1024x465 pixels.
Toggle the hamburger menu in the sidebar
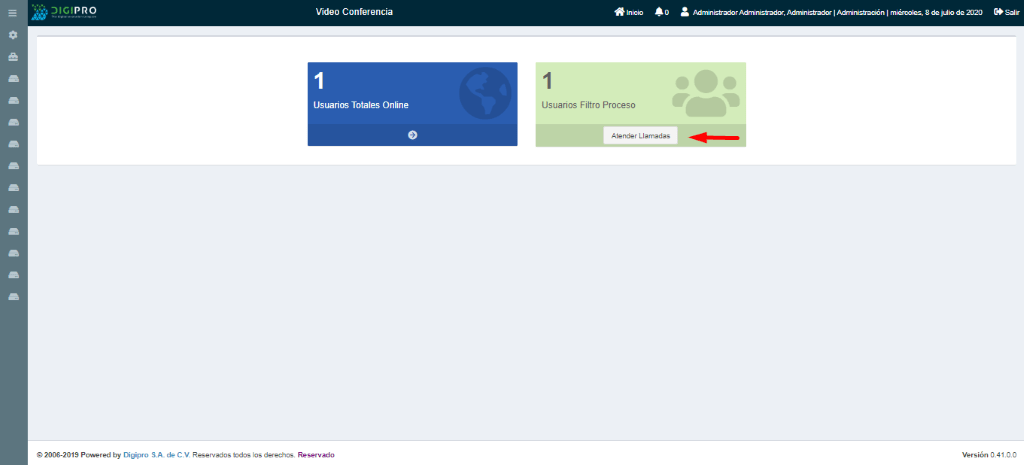pyautogui.click(x=13, y=13)
